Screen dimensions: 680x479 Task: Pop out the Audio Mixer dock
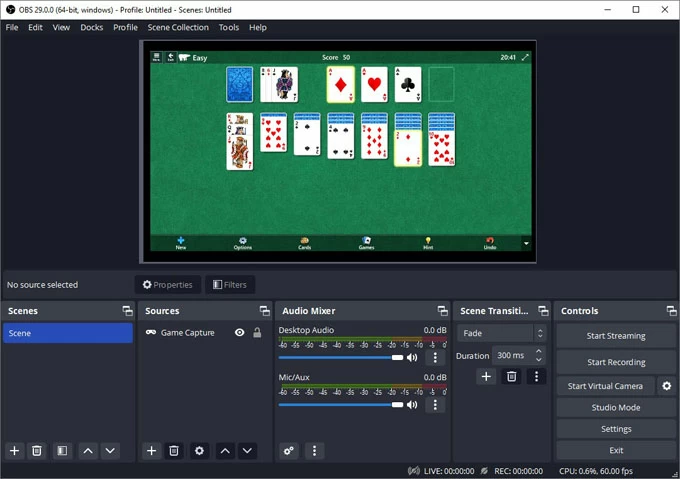[442, 311]
